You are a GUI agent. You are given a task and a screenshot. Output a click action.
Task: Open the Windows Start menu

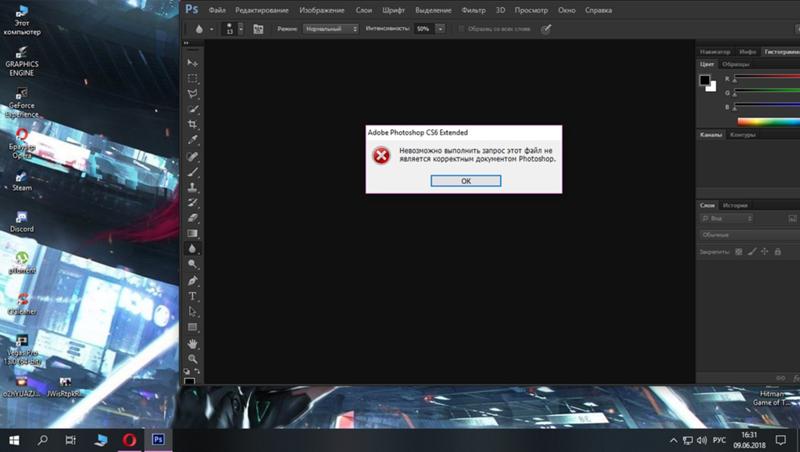[14, 440]
